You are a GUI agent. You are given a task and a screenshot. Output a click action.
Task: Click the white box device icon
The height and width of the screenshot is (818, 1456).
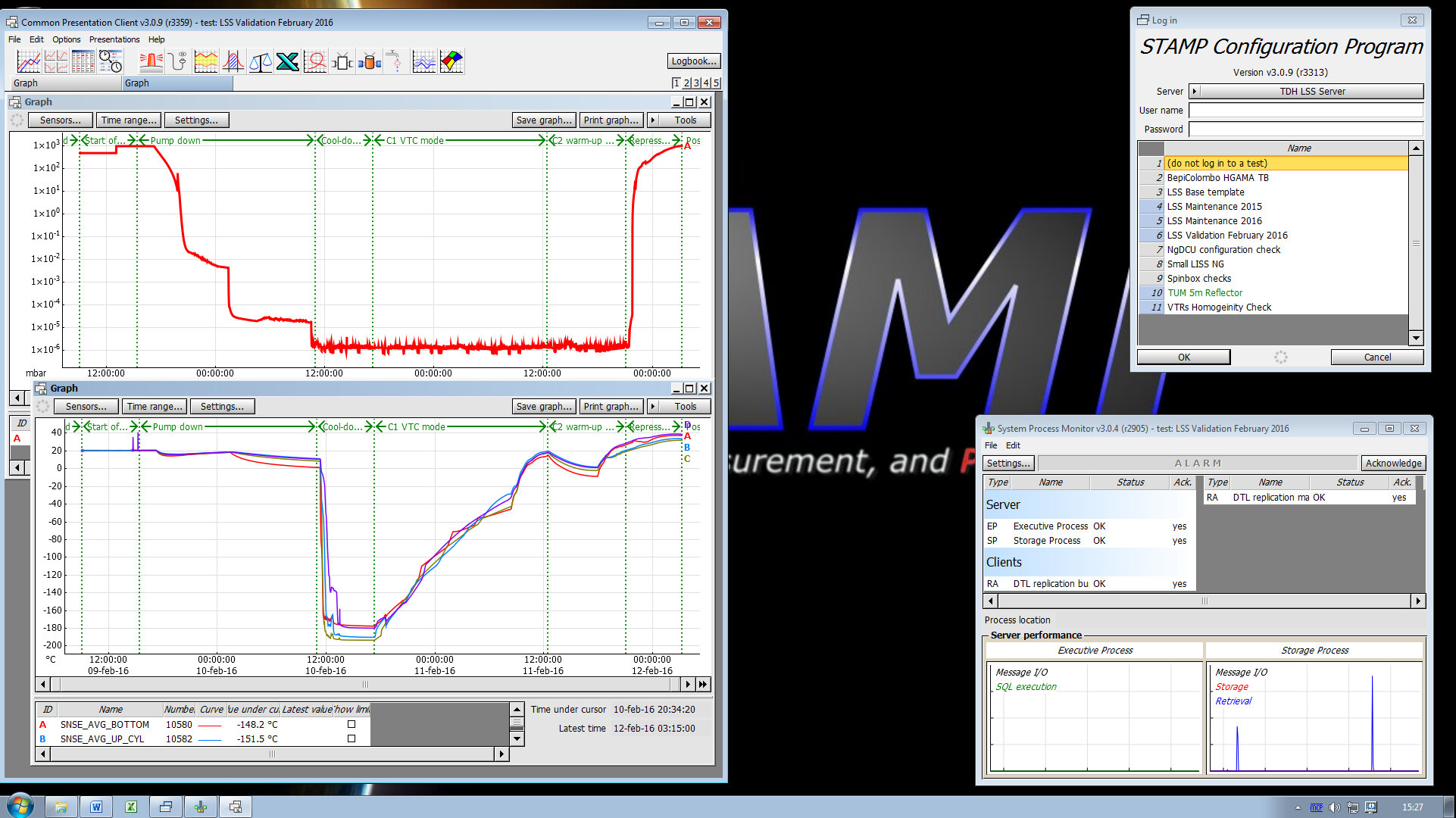[342, 61]
